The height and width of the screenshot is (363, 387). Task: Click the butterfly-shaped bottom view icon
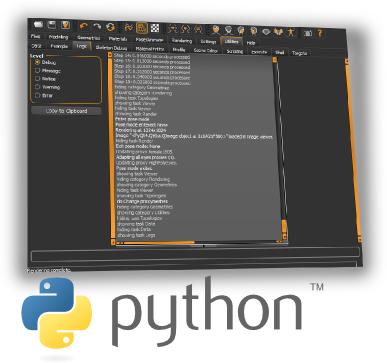tap(278, 32)
